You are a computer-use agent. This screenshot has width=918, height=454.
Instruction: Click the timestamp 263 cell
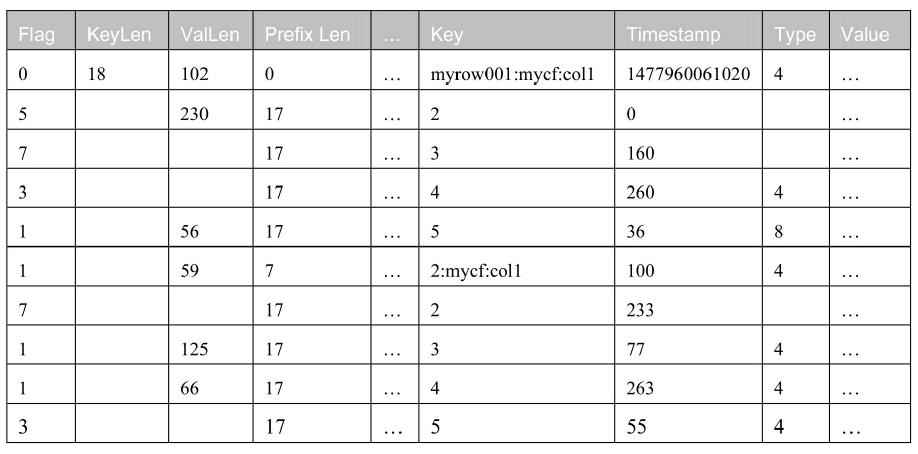click(688, 384)
